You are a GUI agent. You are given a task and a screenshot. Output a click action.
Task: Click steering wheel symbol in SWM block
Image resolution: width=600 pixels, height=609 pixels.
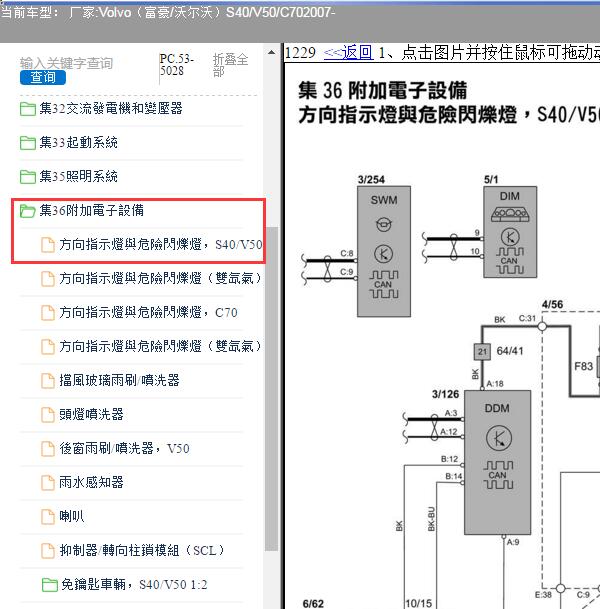click(384, 224)
